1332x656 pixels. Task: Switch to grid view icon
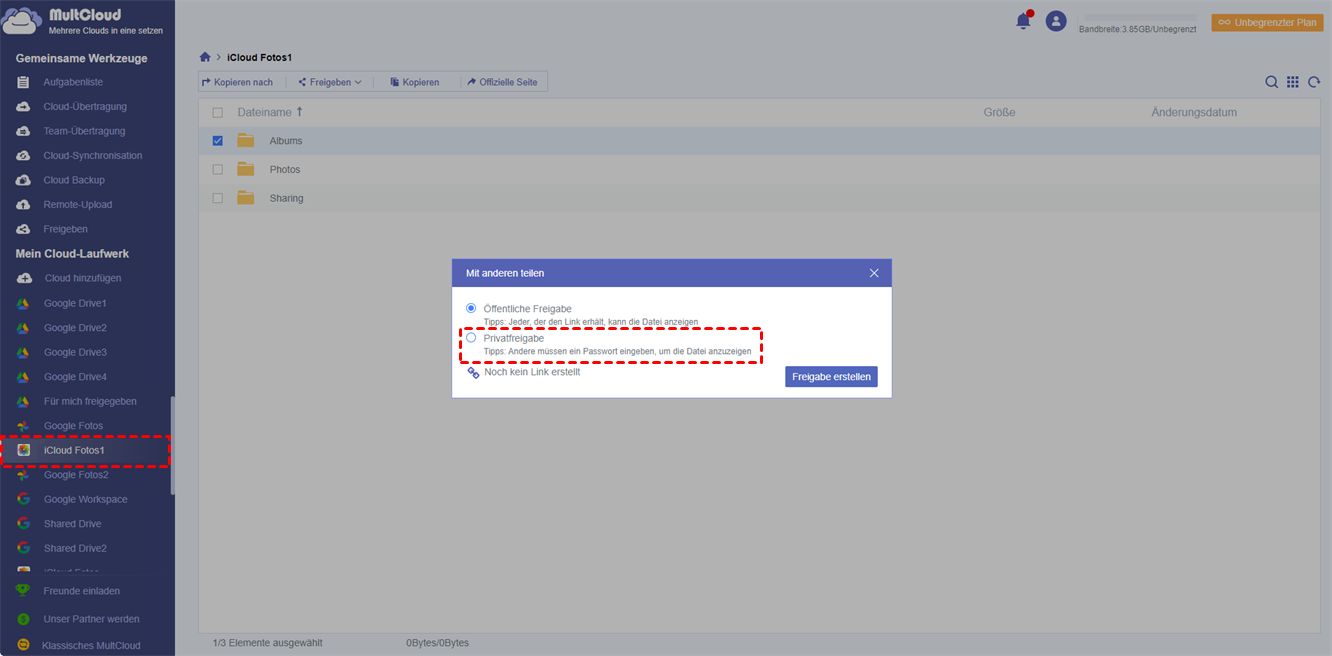point(1293,82)
